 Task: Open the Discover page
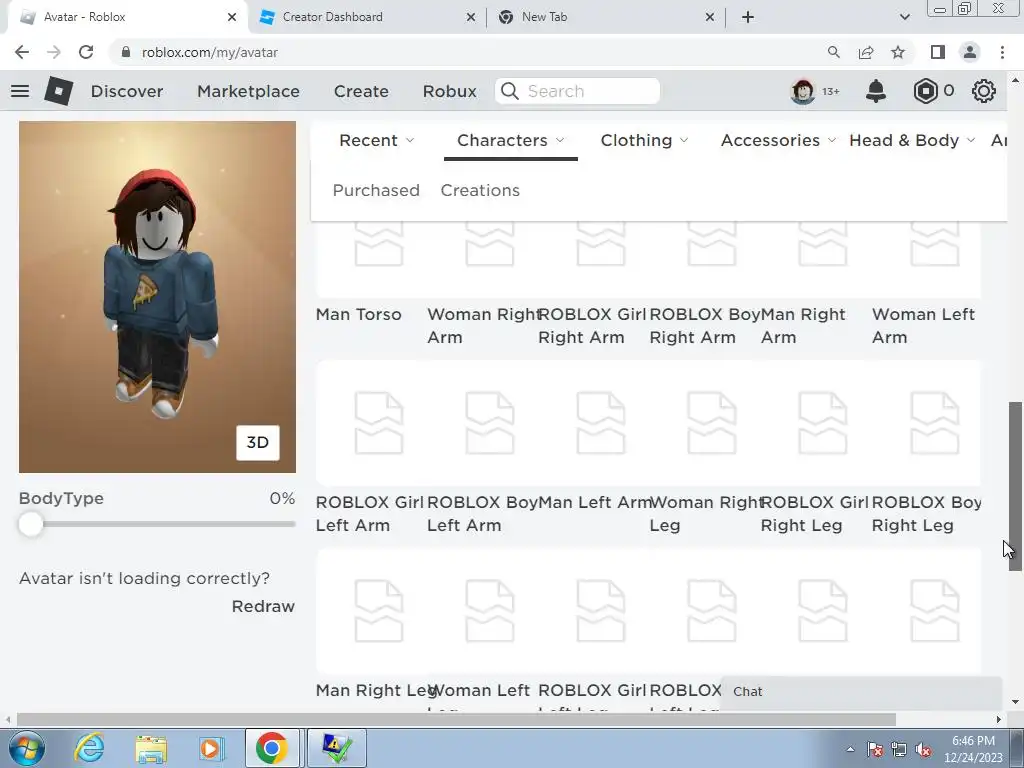127,91
